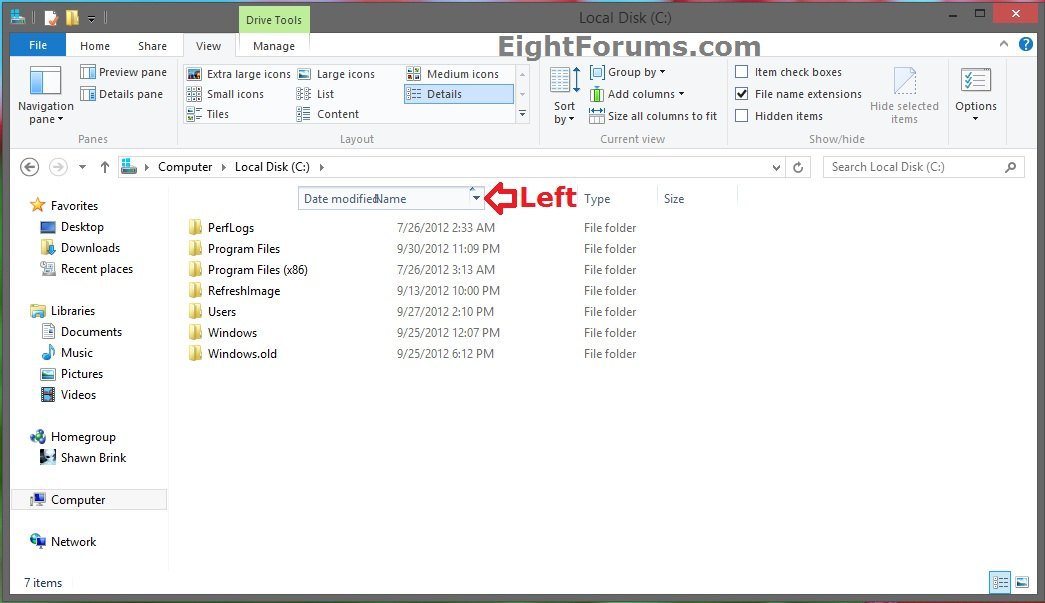Open the Add columns dropdown
This screenshot has width=1045, height=603.
point(638,94)
